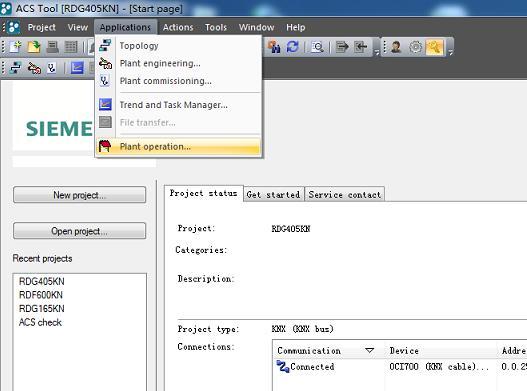Click the new project toolbar icon
Screen dimensions: 527x391
pos(15,47)
